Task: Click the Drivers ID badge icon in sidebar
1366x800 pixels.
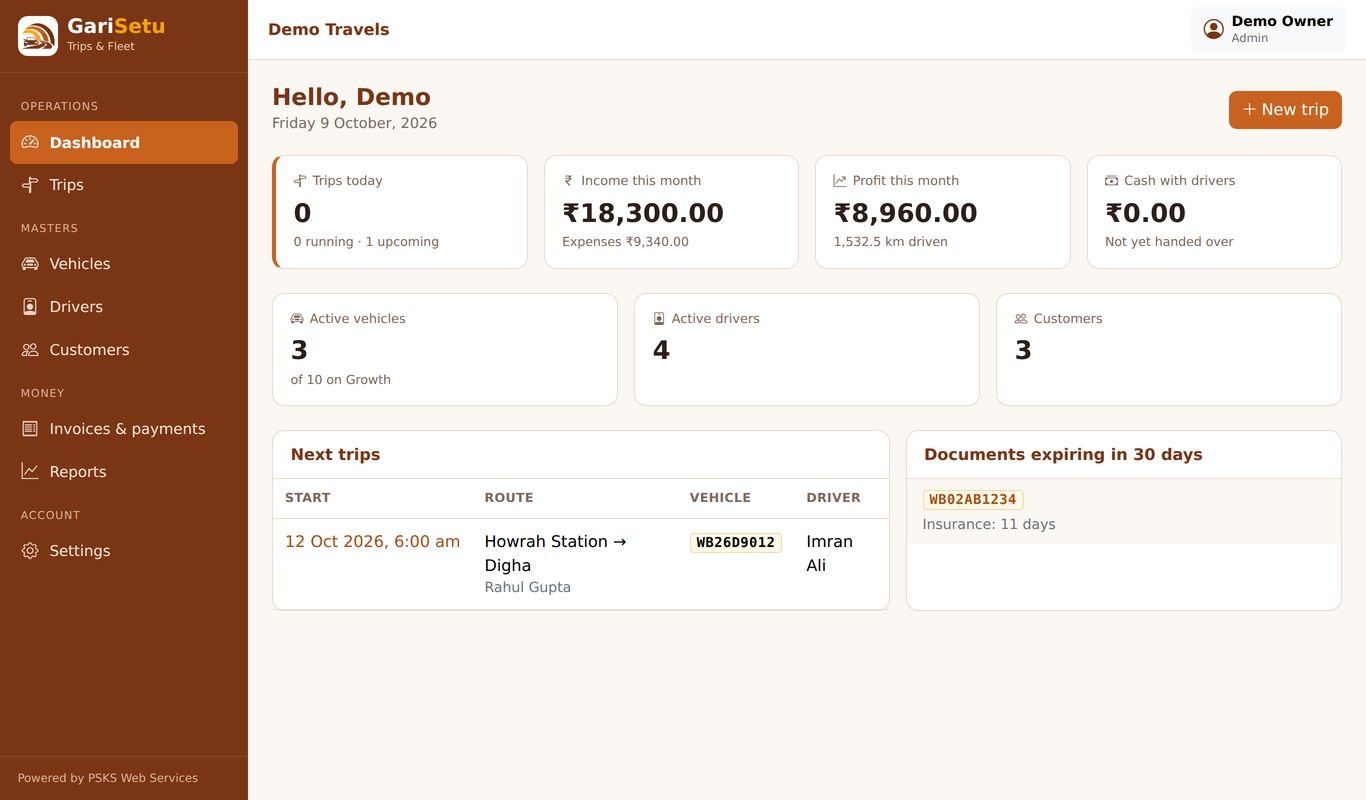Action: point(30,307)
